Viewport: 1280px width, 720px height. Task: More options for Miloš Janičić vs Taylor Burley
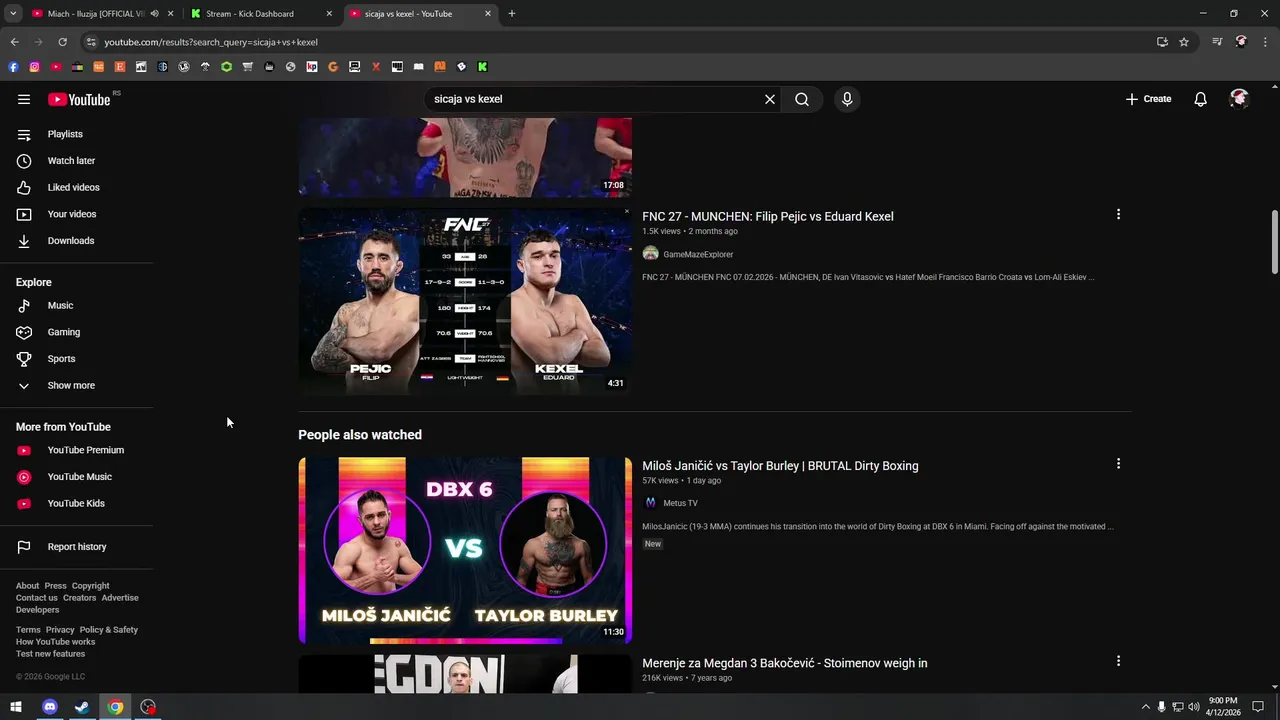1118,463
